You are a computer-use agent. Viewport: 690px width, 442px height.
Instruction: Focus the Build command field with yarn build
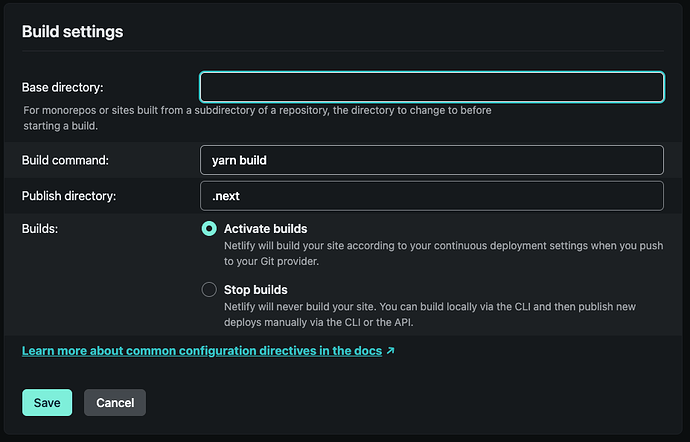(432, 160)
